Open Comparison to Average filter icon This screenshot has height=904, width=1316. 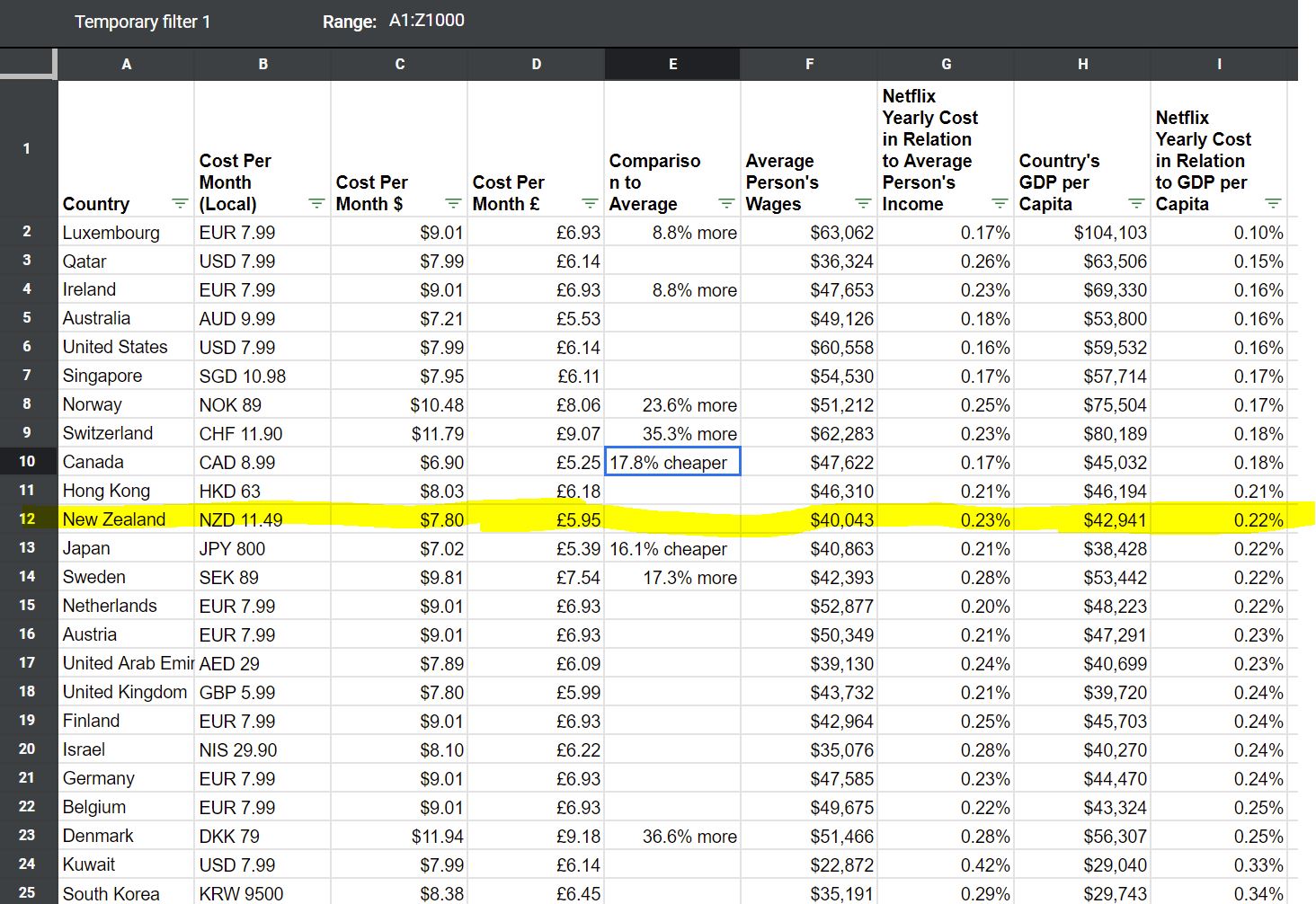point(726,204)
